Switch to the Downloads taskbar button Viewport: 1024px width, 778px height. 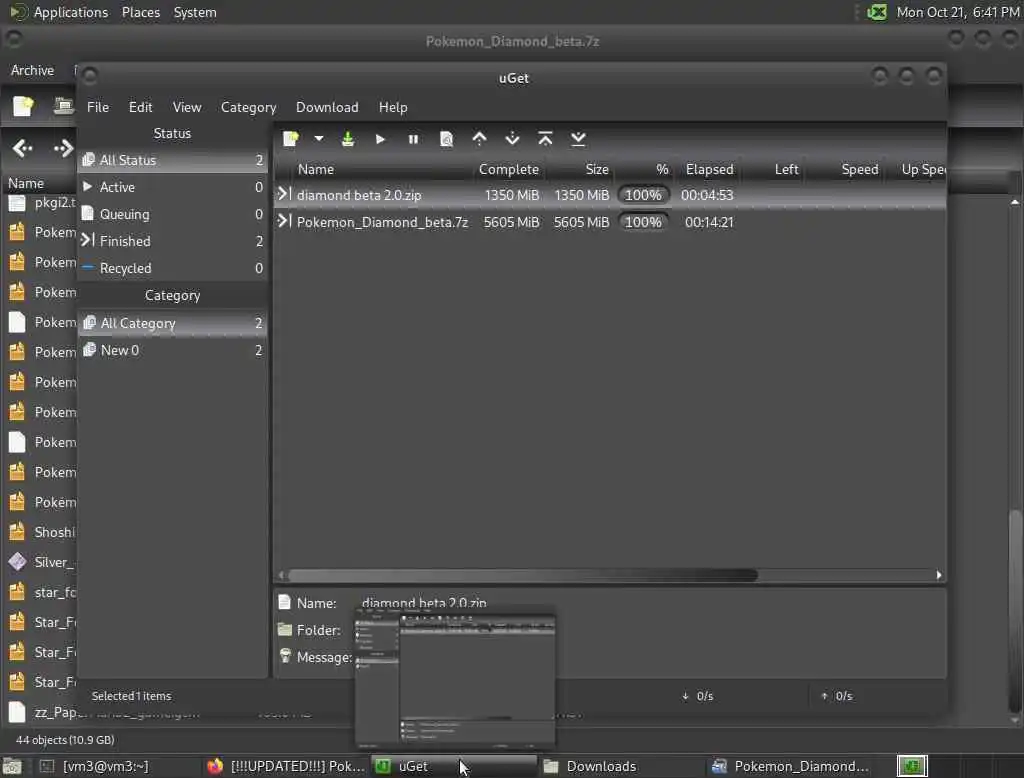pos(620,766)
